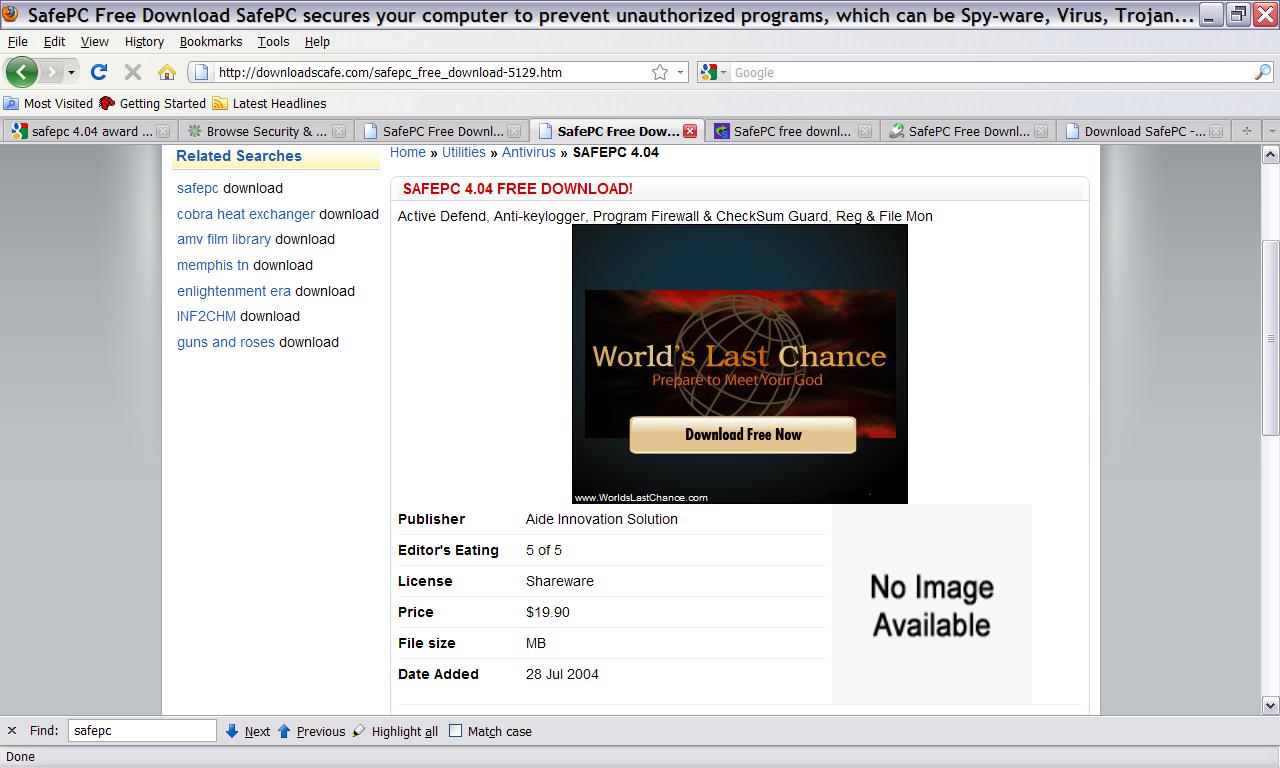1280x768 pixels.
Task: Open the Bookmarks menu
Action: (211, 41)
